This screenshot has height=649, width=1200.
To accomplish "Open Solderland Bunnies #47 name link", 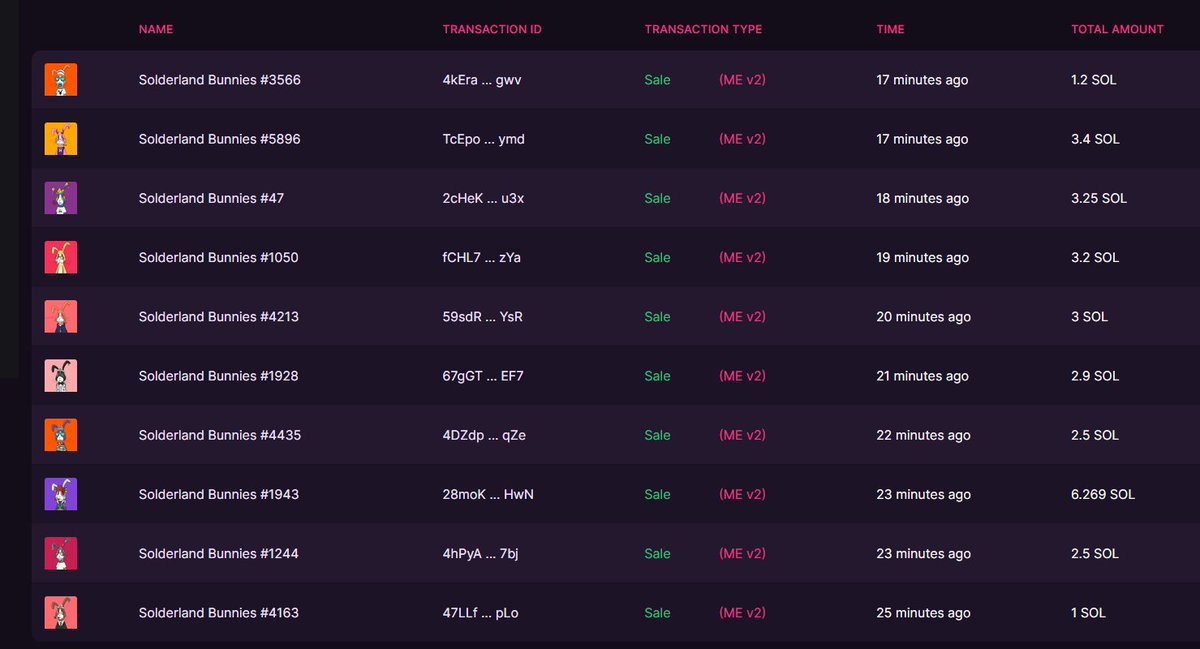I will pos(211,198).
